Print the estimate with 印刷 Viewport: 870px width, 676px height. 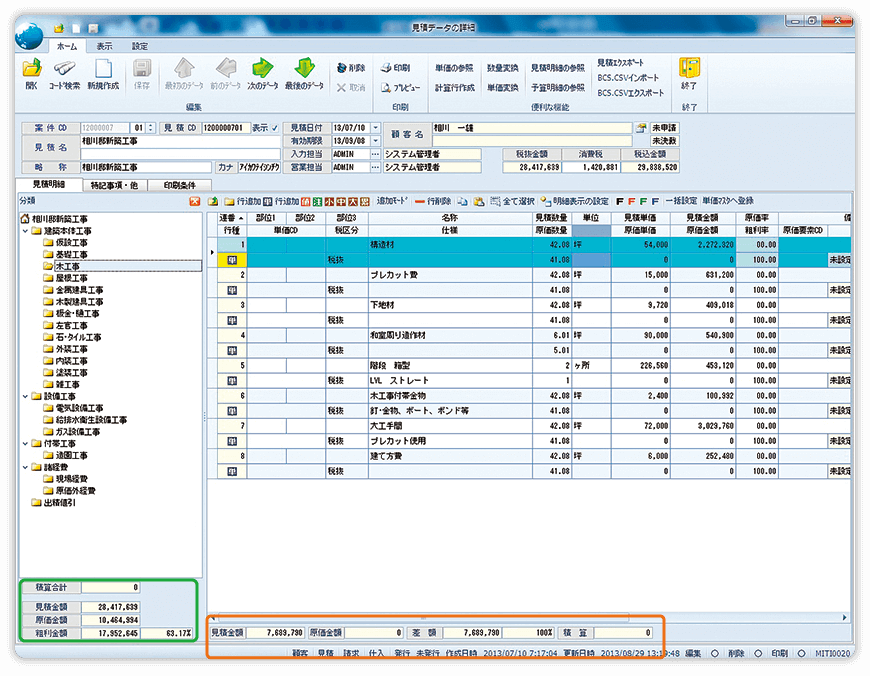pyautogui.click(x=395, y=68)
